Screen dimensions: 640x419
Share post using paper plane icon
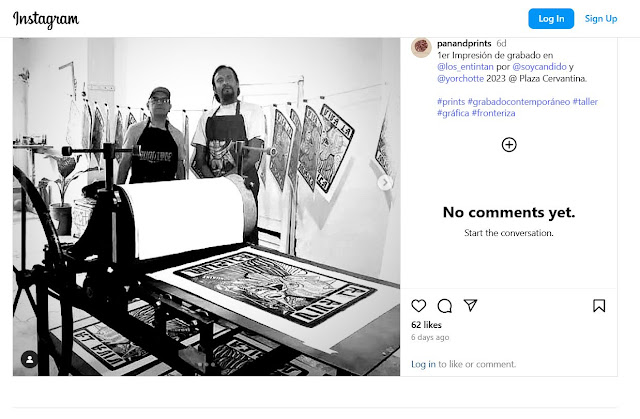point(470,305)
